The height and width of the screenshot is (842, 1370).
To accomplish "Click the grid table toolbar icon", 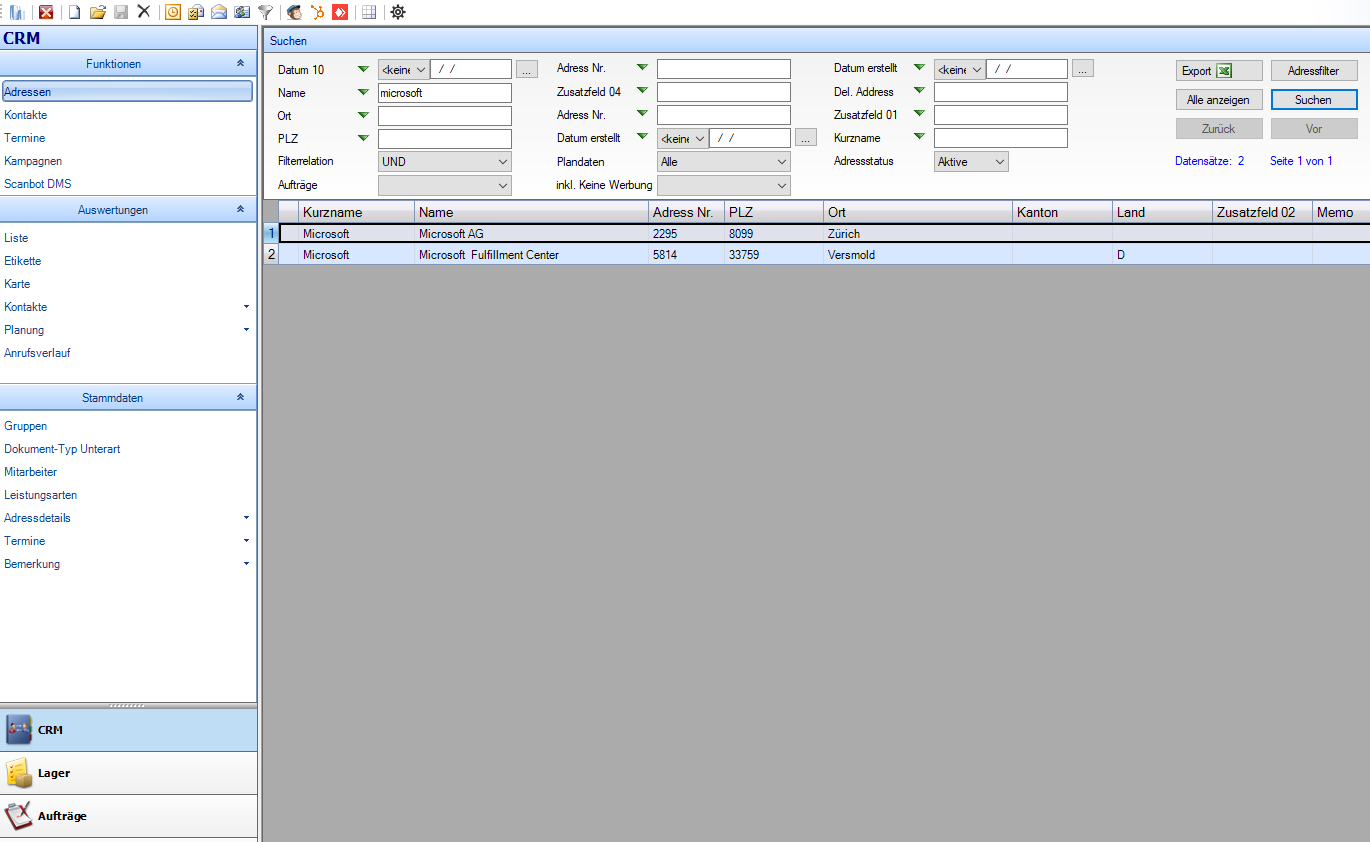I will pyautogui.click(x=369, y=12).
